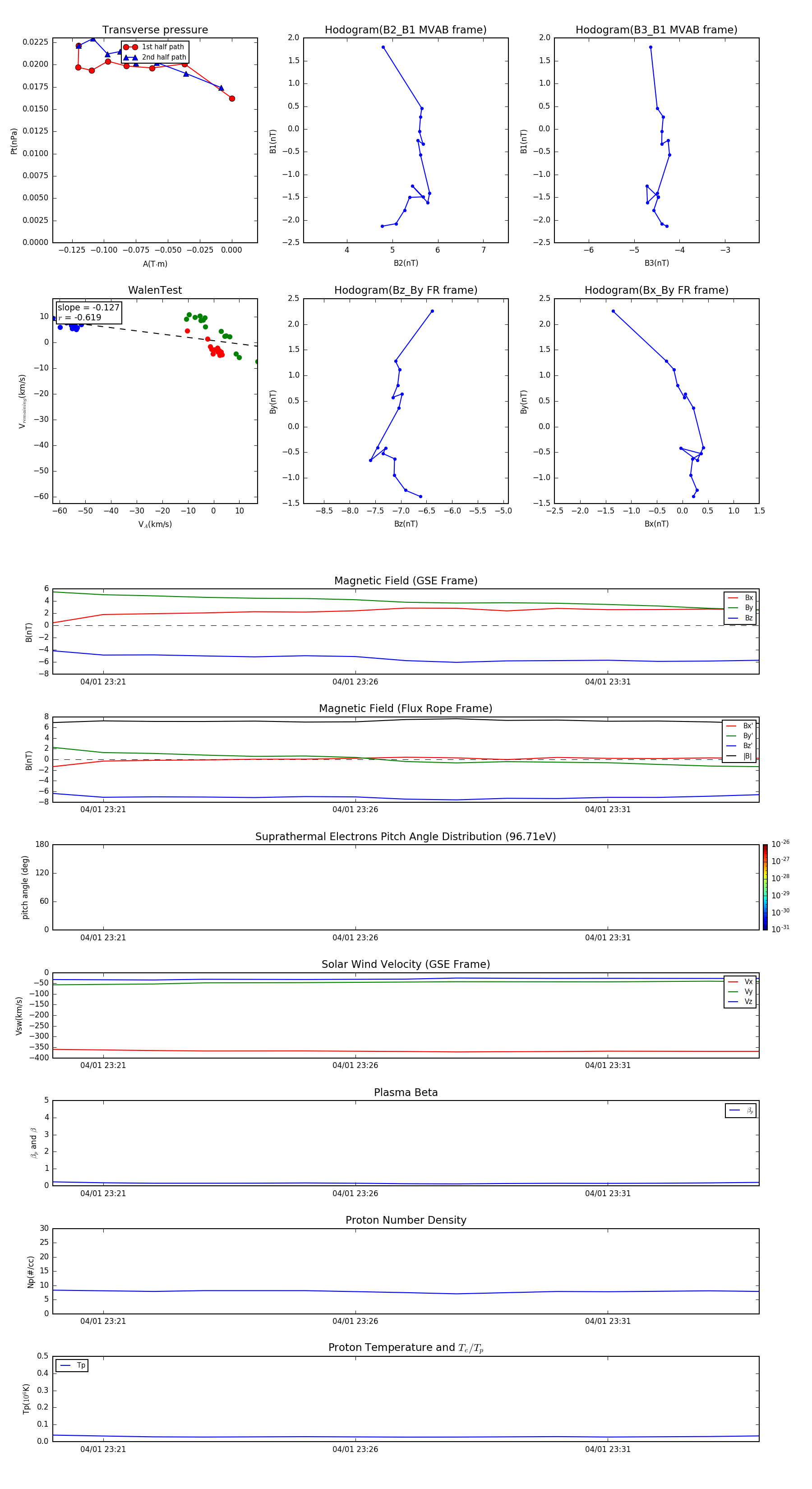
Task: Click the B2(nT) x-axis label
Action: [x=406, y=263]
